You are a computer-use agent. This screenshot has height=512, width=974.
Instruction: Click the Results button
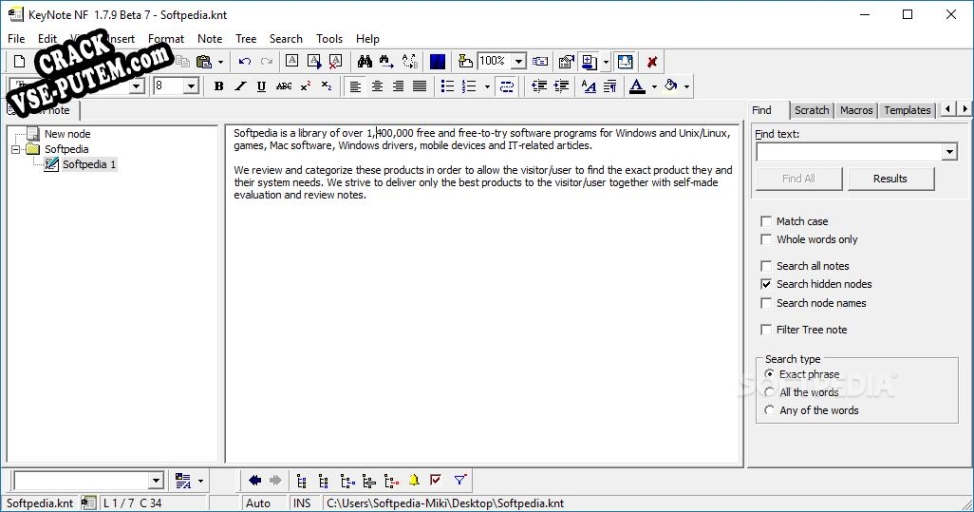(890, 178)
